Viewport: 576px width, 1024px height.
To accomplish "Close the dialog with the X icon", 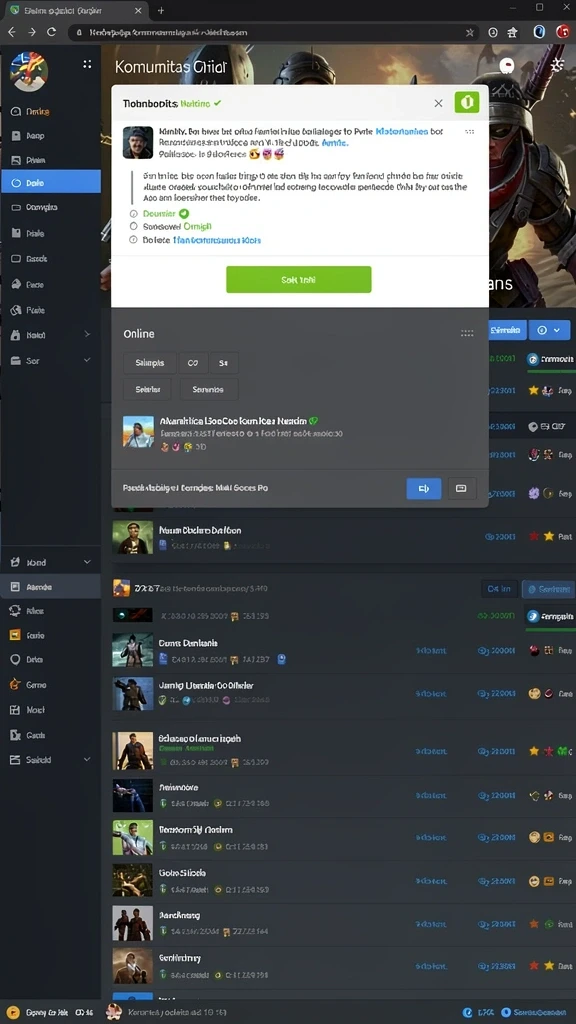I will pyautogui.click(x=438, y=103).
